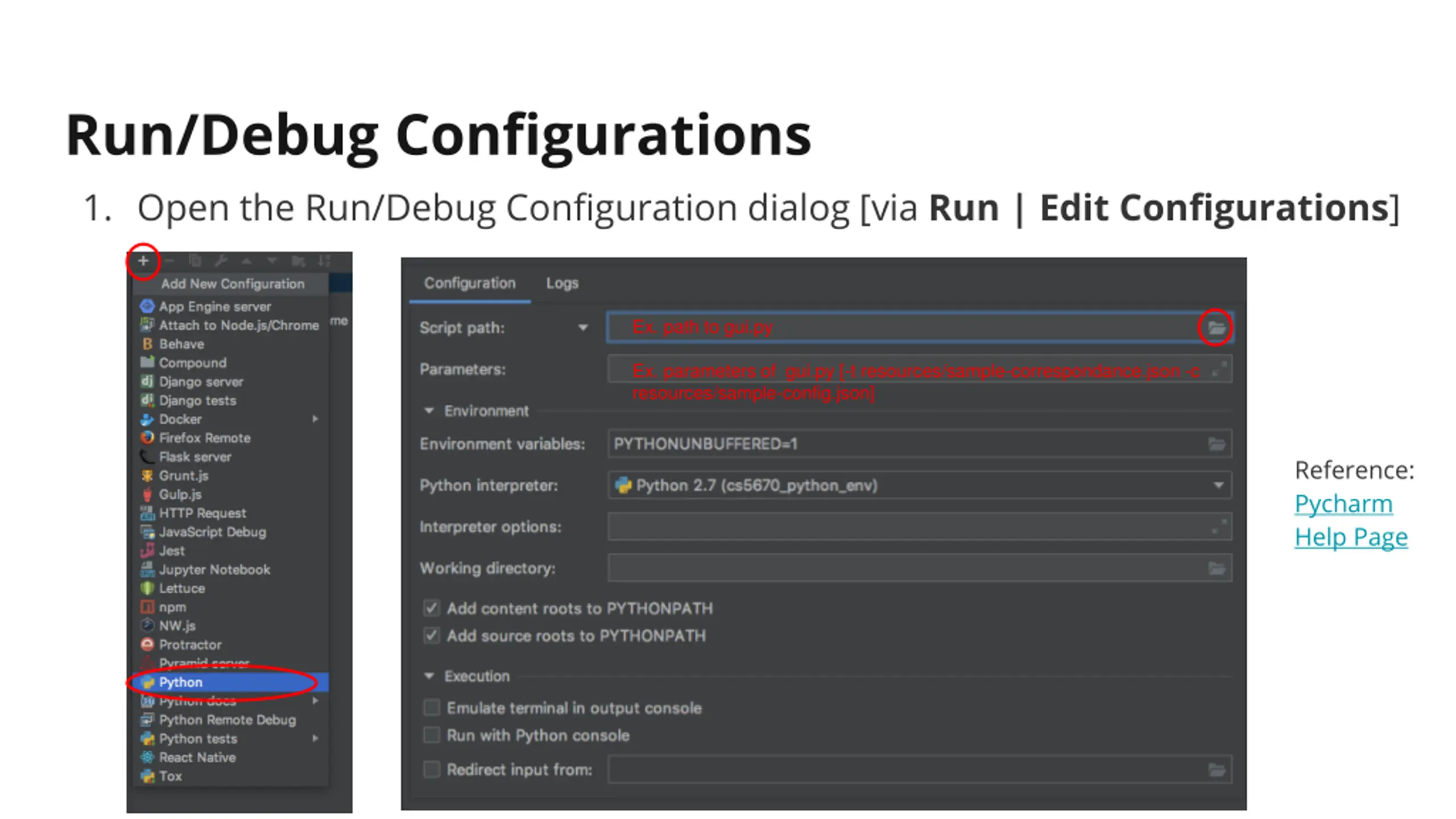
Task: Switch to the Configuration tab
Action: pyautogui.click(x=470, y=283)
